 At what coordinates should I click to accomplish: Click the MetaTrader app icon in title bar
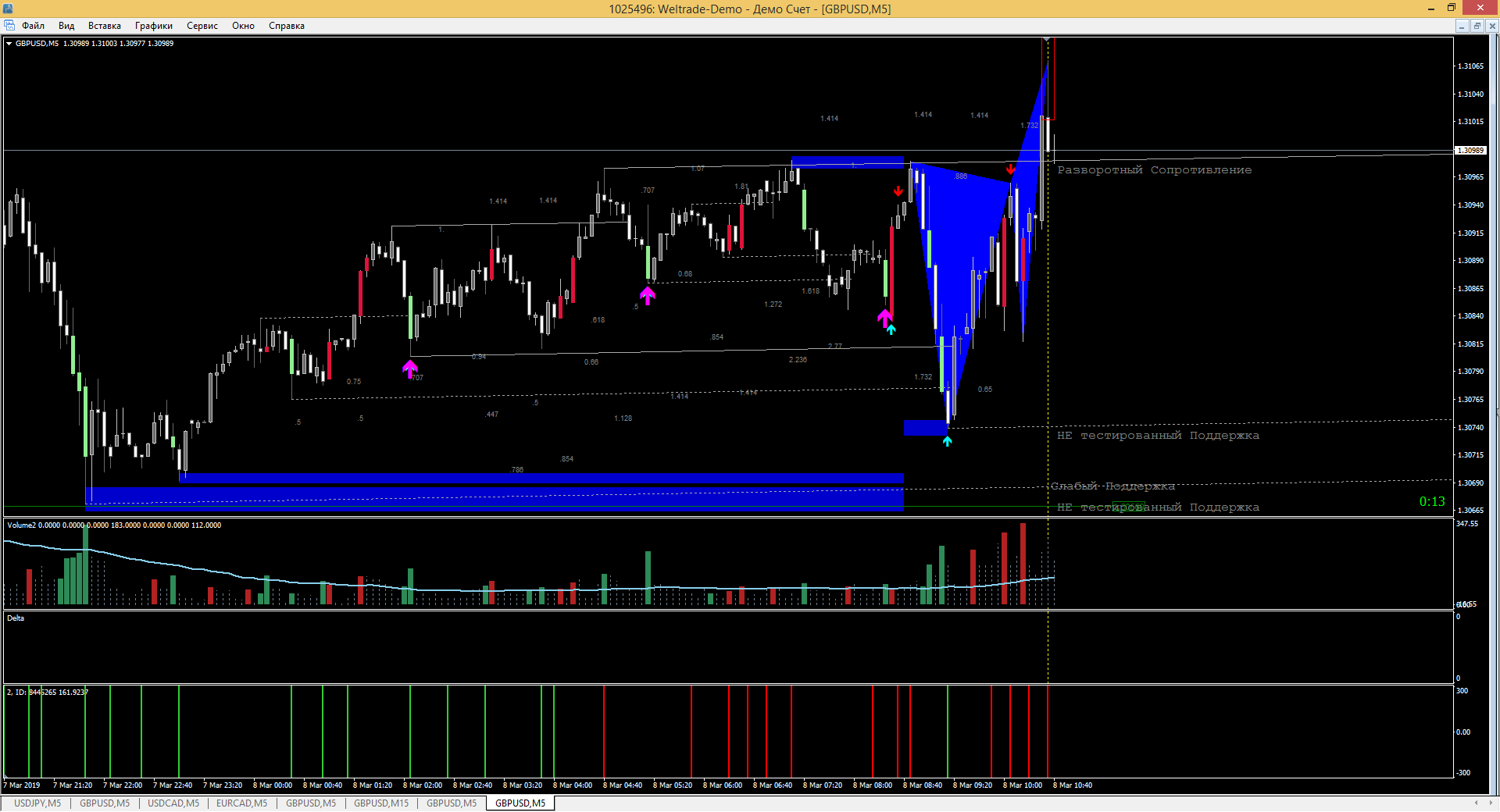click(8, 9)
